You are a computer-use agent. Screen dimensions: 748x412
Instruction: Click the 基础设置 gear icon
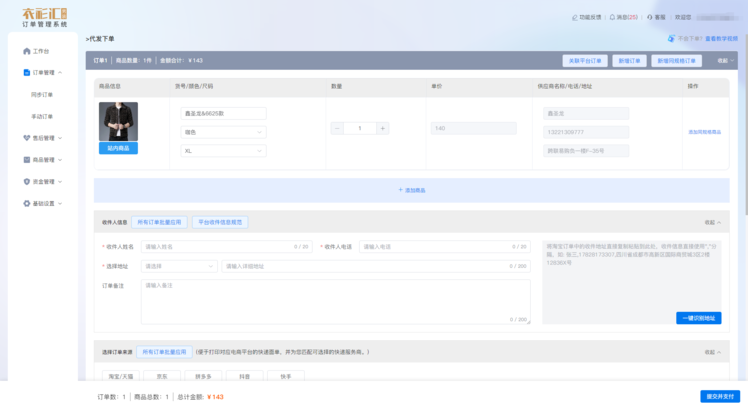coord(27,204)
